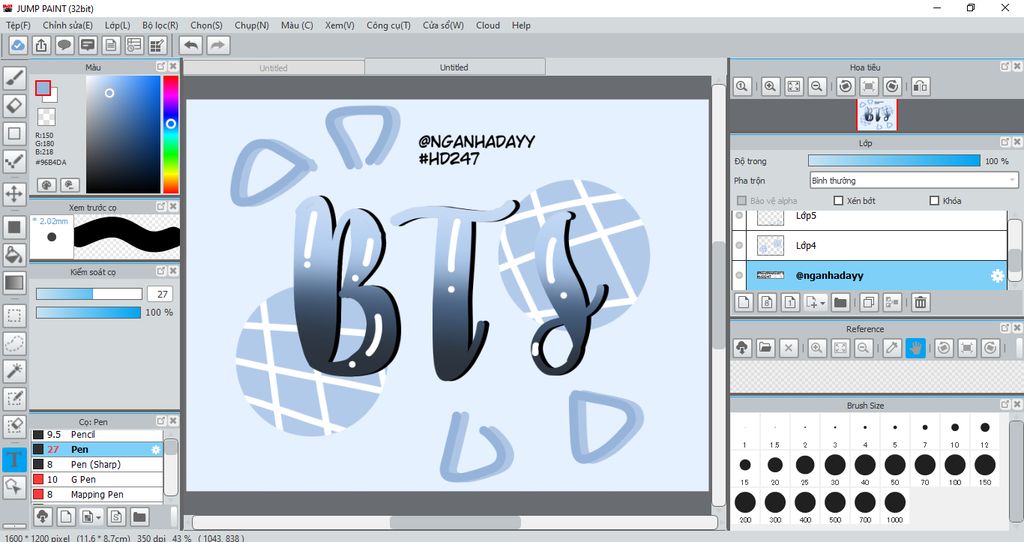Toggle visibility of Lớp4 layer

739,246
